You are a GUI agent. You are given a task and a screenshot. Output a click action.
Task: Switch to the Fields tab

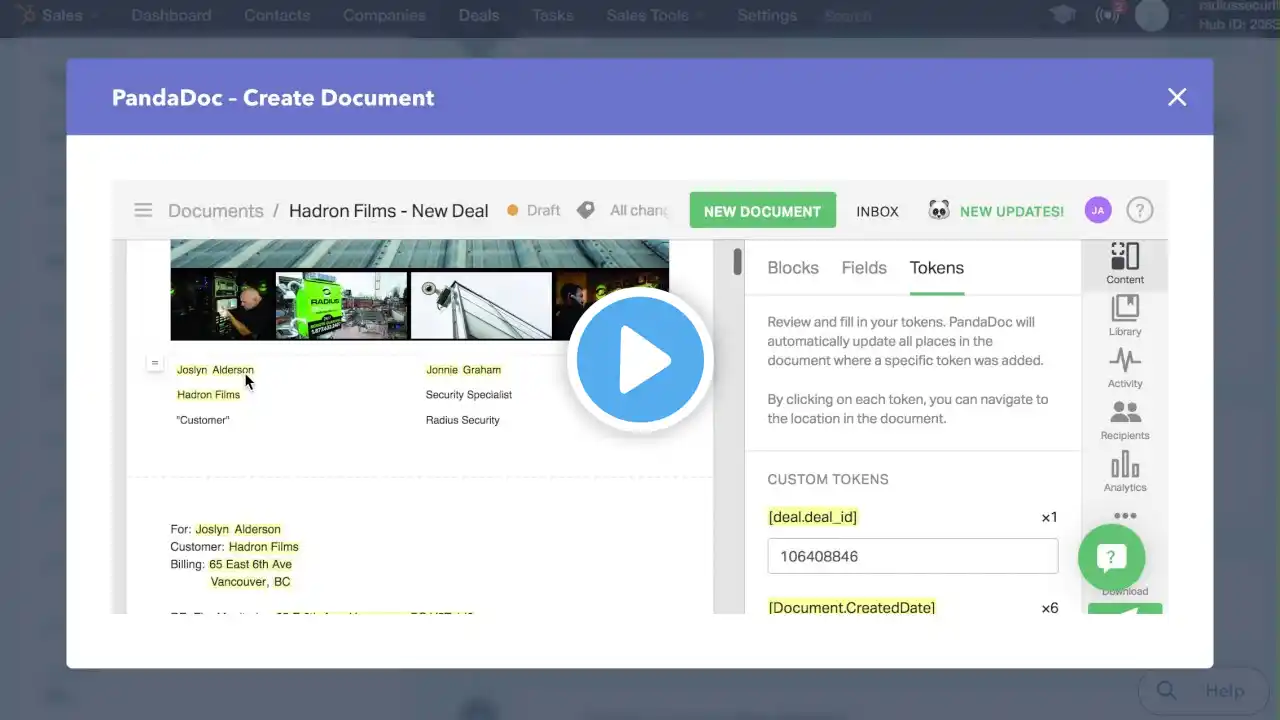click(x=864, y=268)
